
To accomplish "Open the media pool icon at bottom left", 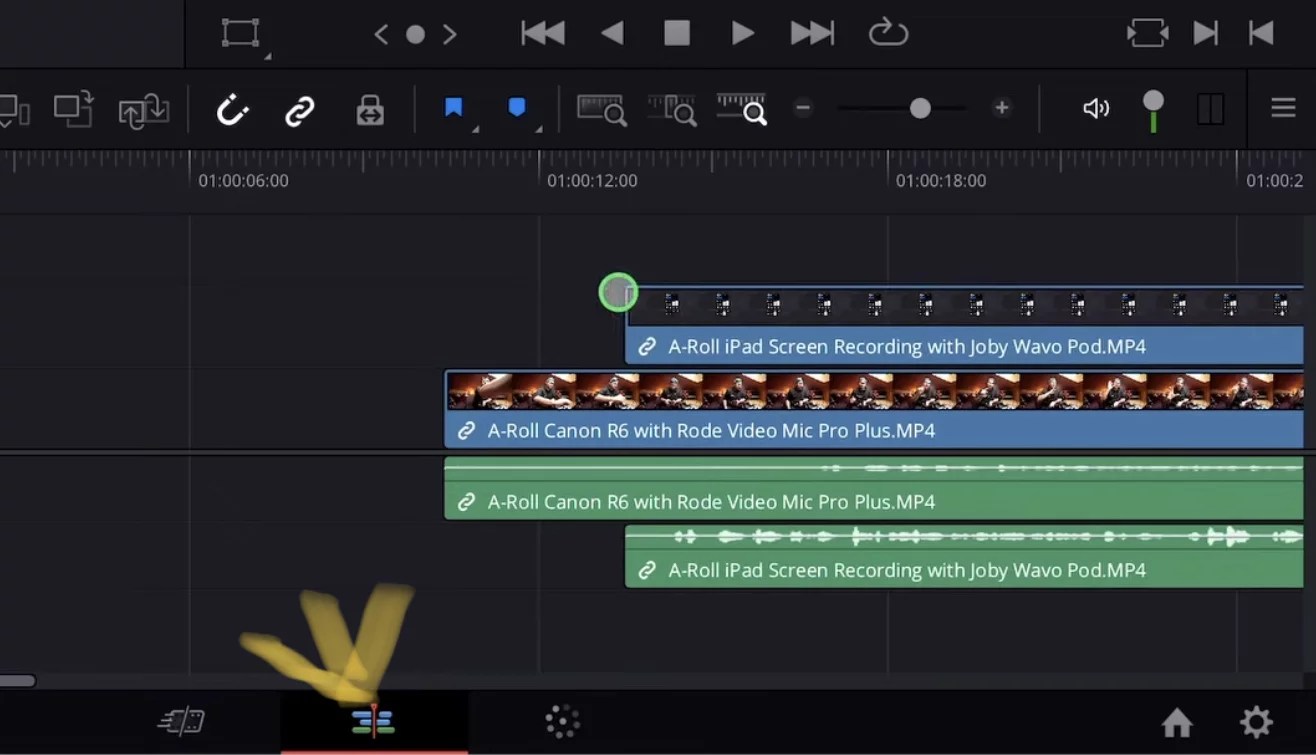I will [181, 722].
